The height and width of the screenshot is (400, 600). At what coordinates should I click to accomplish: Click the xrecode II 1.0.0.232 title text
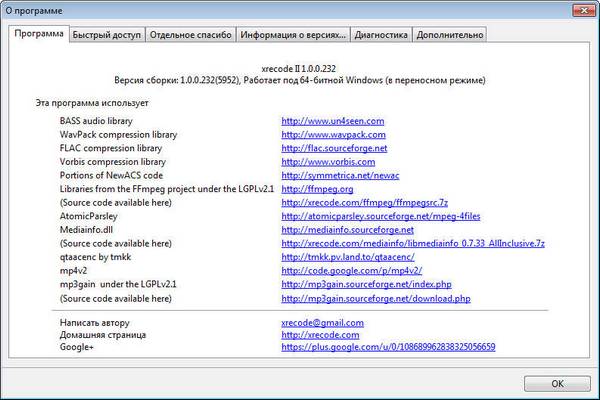click(299, 69)
